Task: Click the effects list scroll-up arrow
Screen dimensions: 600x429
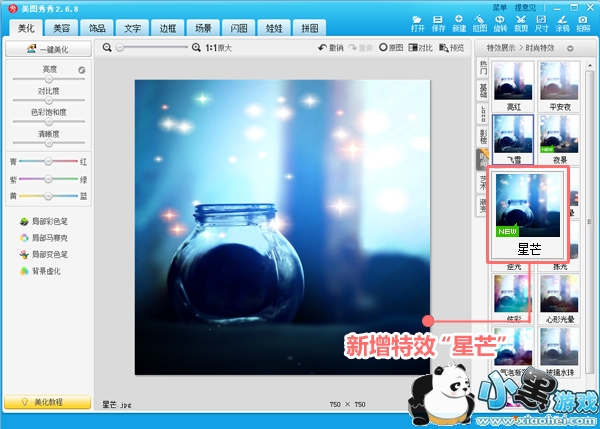Action: click(x=590, y=65)
